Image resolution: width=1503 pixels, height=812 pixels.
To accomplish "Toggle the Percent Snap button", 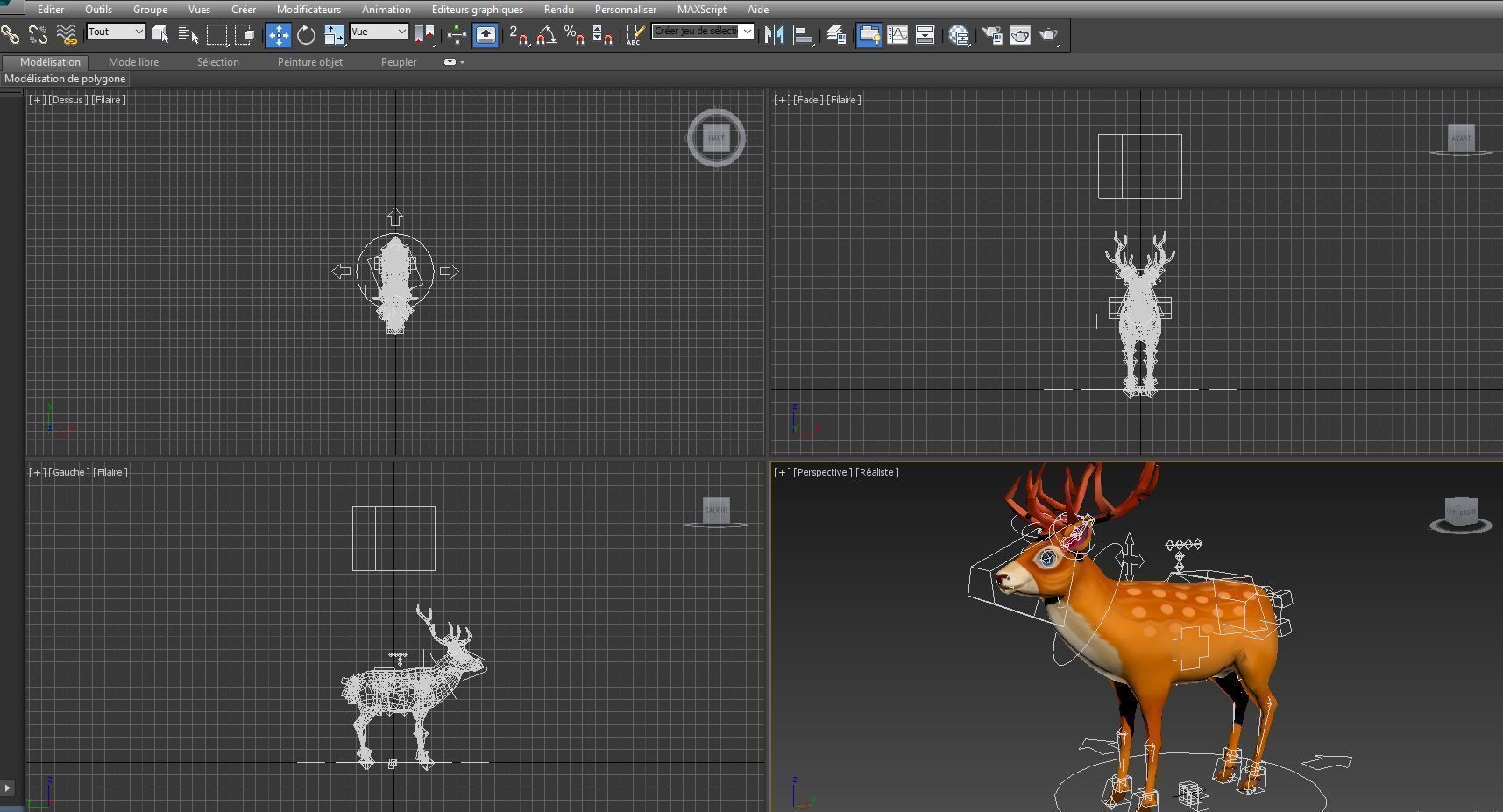I will 575,35.
